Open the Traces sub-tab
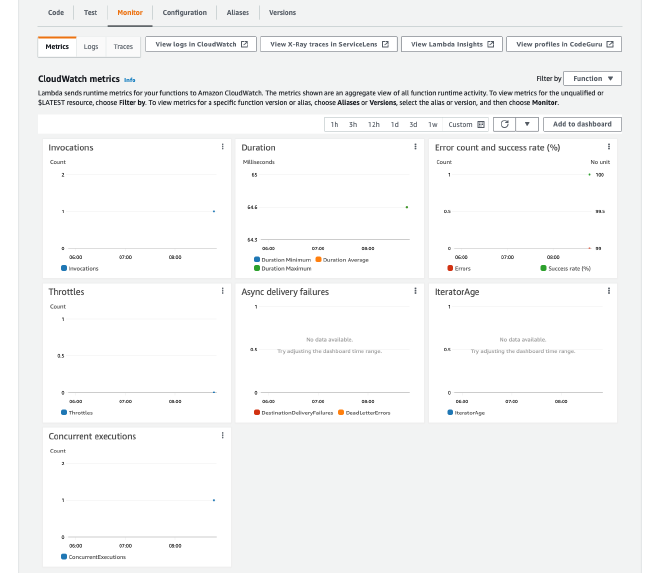Viewport: 660px width, 573px height. click(123, 46)
